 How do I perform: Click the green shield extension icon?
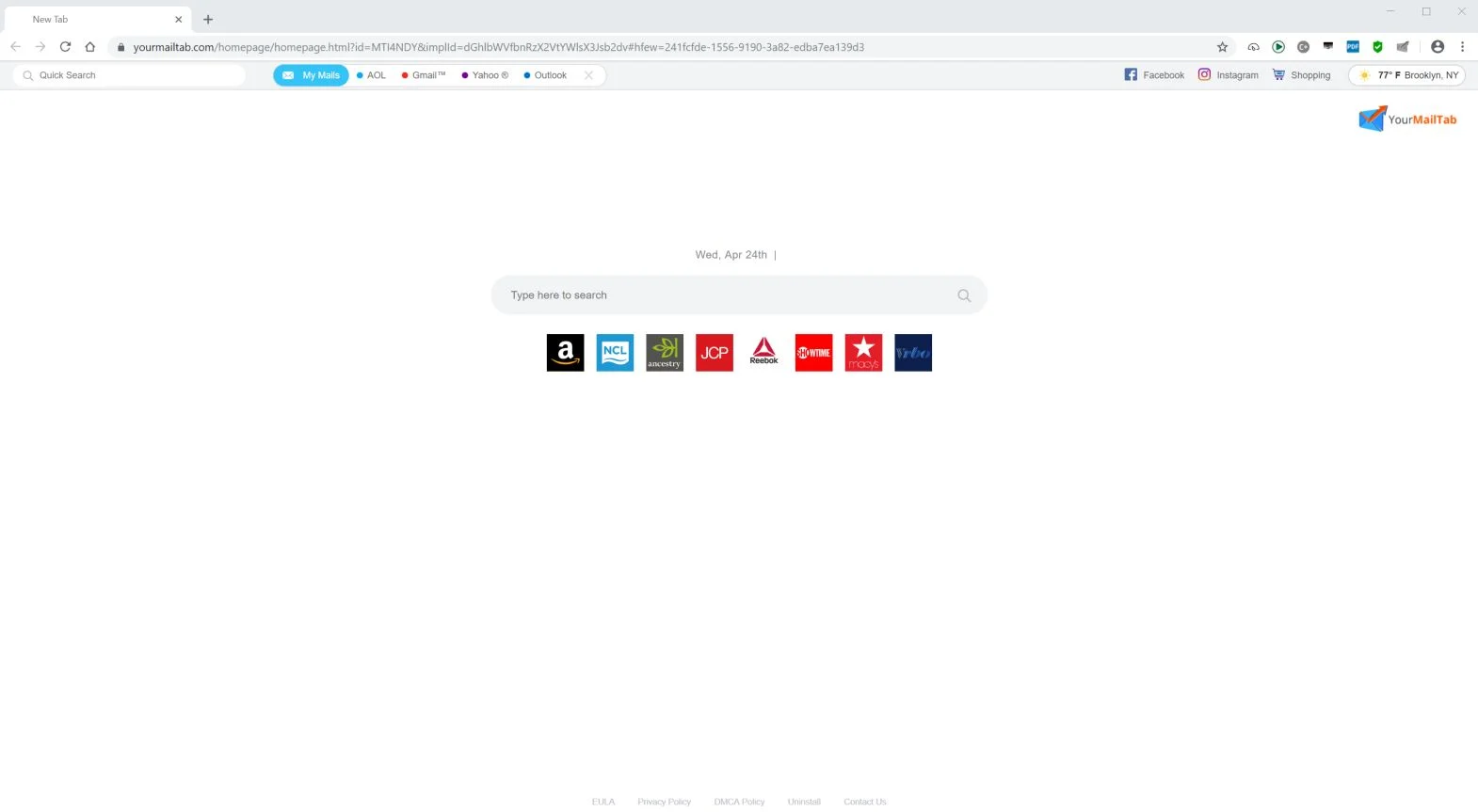tap(1377, 46)
